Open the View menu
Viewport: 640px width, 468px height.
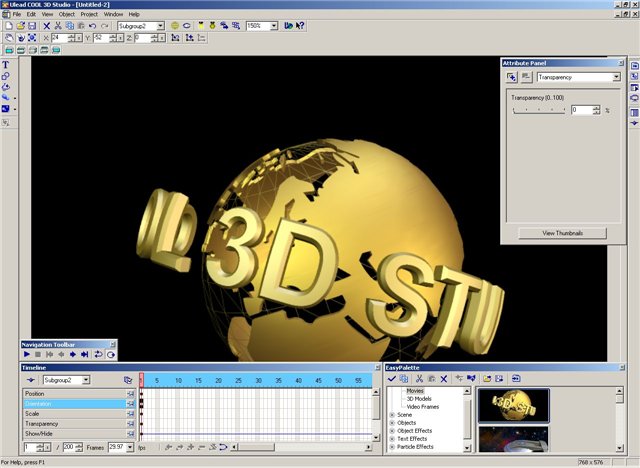click(x=47, y=14)
